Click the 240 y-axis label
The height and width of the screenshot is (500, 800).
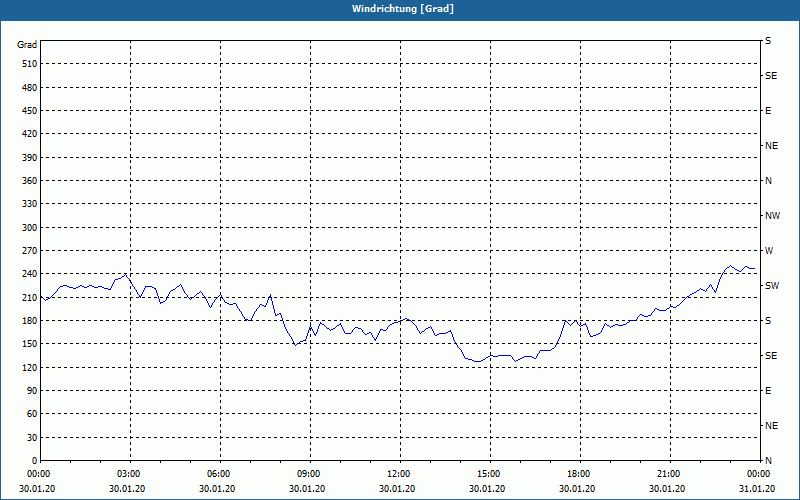tap(30, 274)
